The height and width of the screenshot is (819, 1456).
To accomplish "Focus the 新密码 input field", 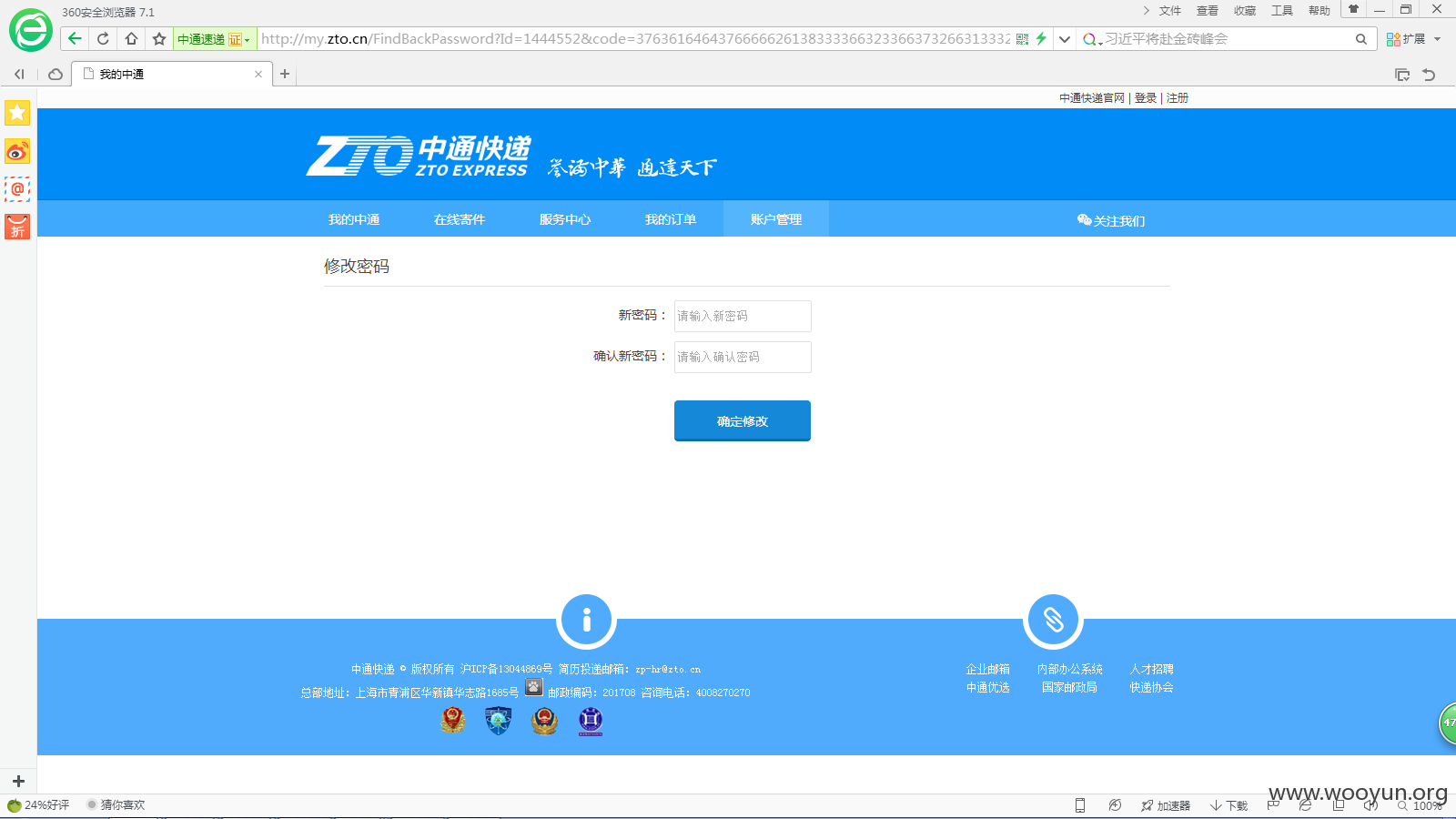I will pos(743,316).
